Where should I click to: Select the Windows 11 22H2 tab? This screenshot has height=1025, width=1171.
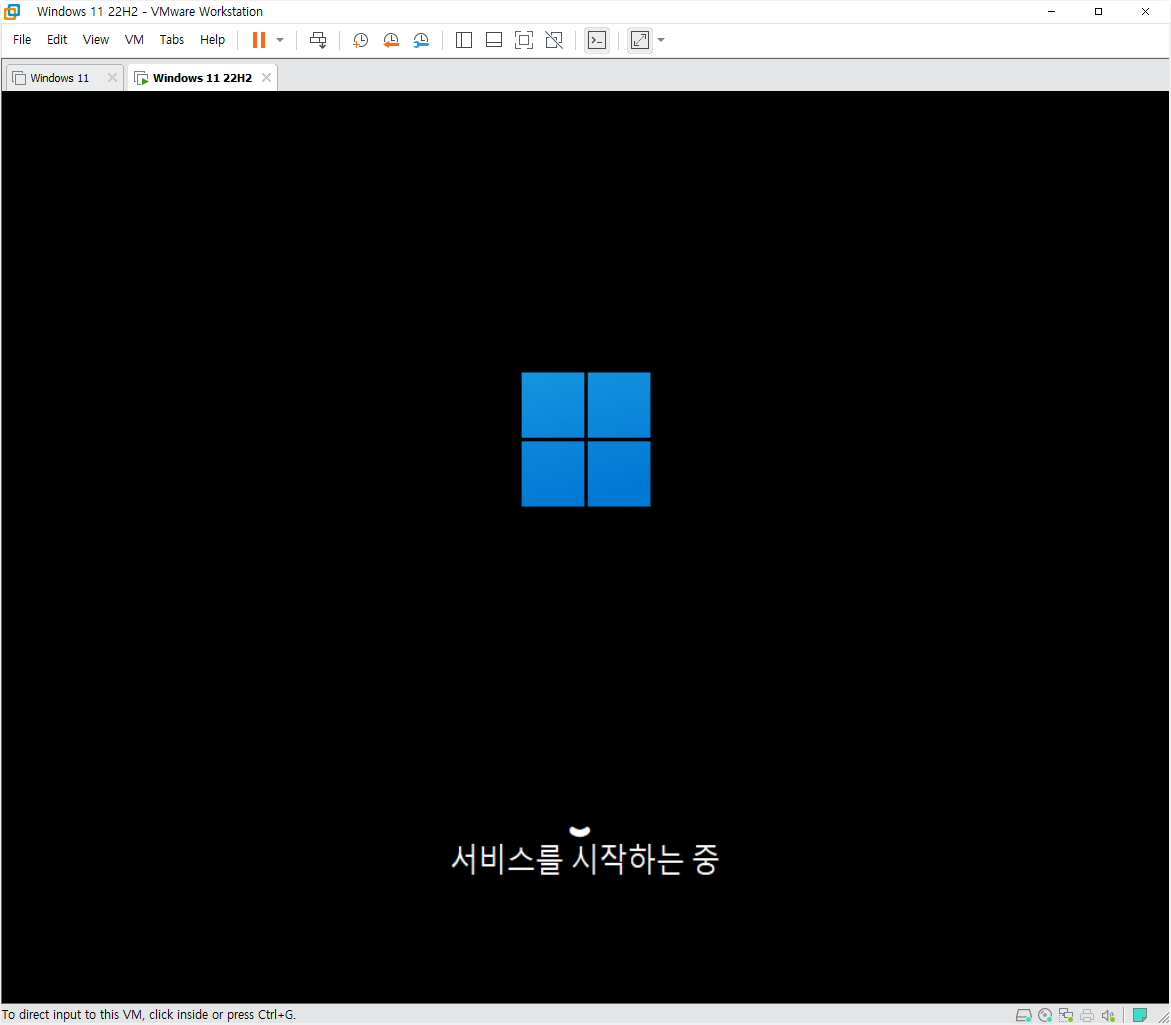point(202,78)
